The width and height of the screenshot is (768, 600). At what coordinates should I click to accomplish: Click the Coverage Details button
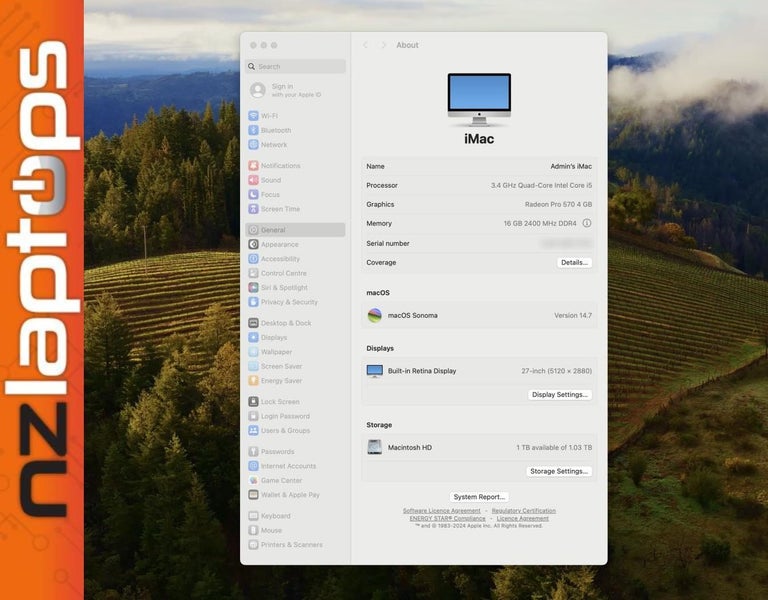coord(574,263)
